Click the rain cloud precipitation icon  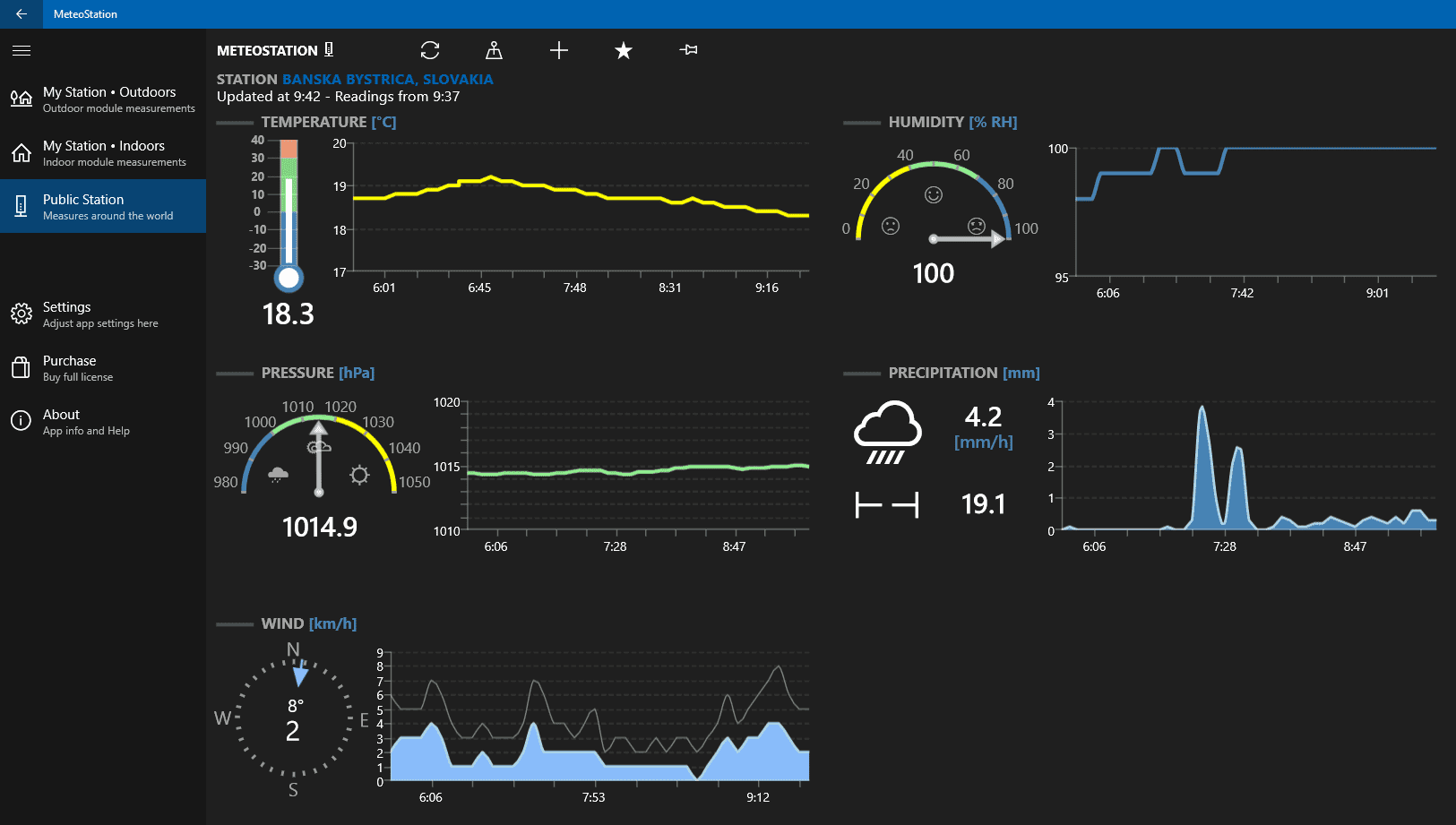coord(887,433)
